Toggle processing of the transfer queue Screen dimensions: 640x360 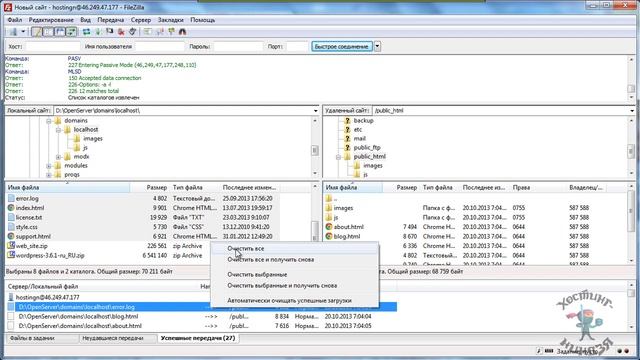coord(98,31)
